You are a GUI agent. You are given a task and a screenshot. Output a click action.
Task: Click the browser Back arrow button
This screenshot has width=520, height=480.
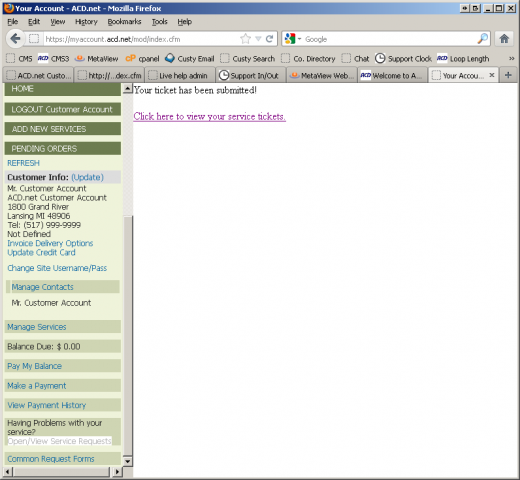(x=15, y=39)
